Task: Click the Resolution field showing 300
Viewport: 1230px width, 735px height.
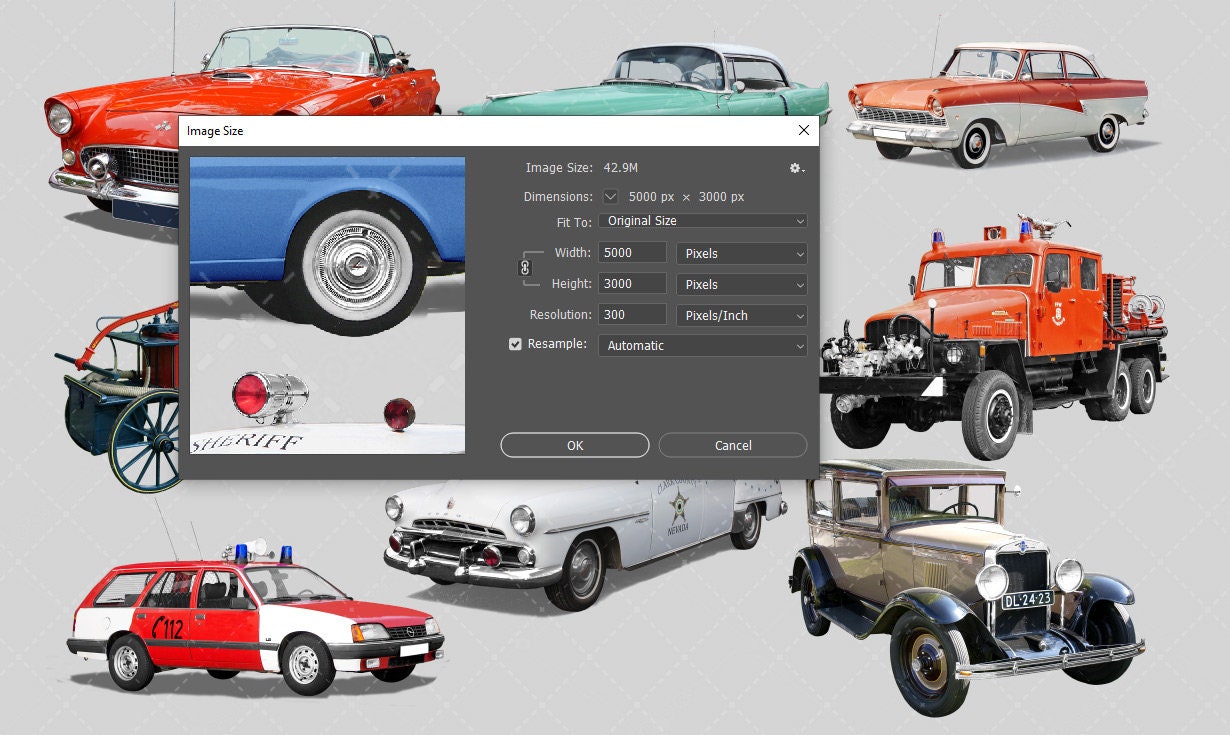Action: tap(632, 314)
